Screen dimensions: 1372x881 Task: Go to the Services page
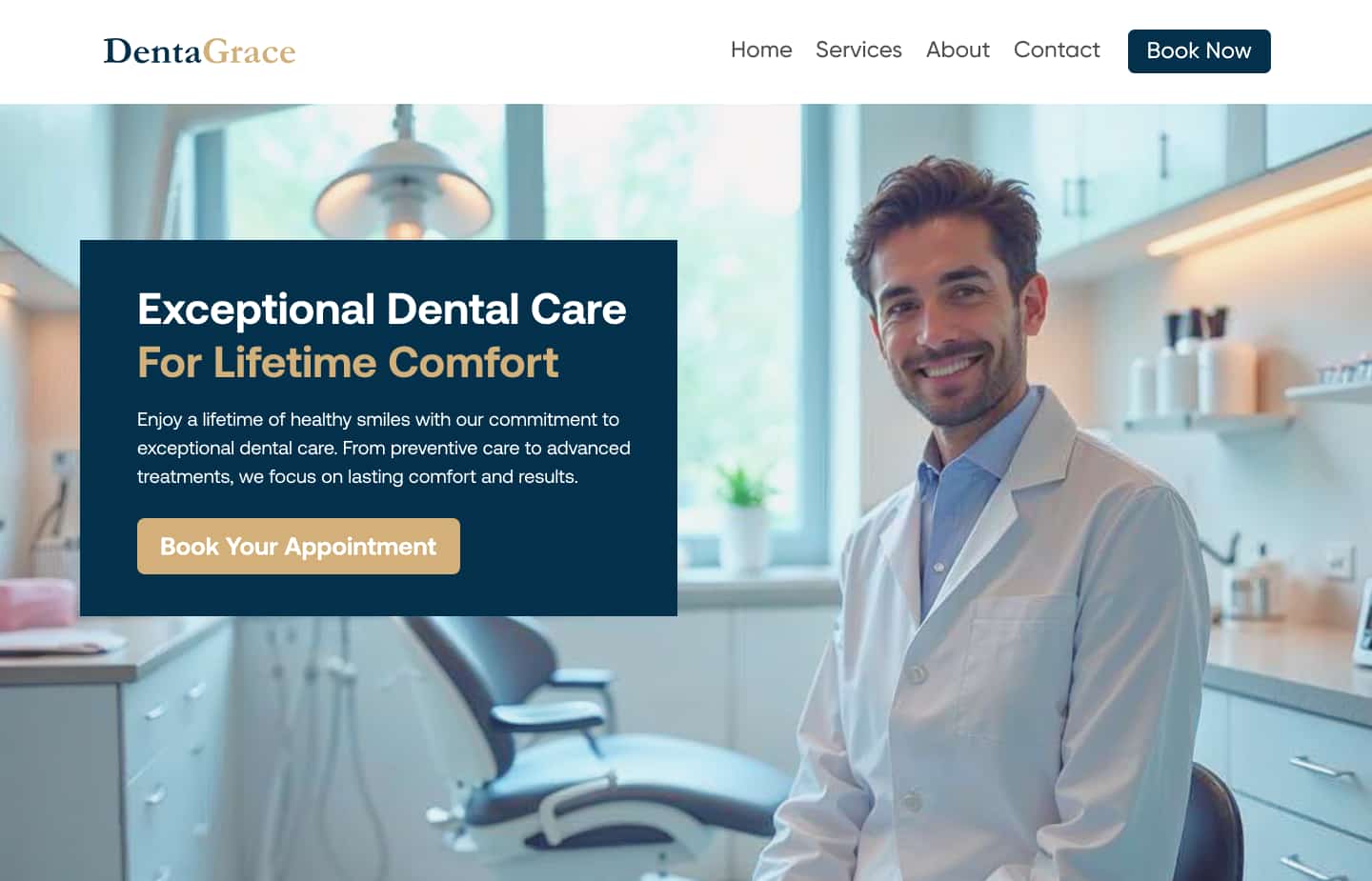pos(858,50)
